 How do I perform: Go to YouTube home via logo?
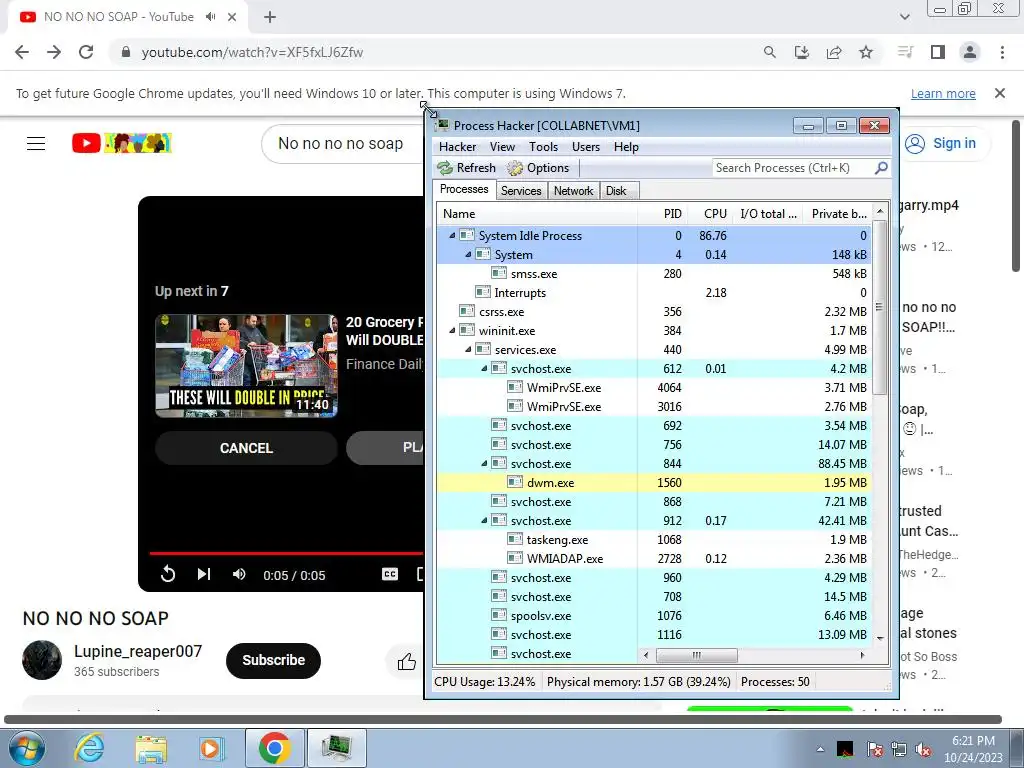(x=121, y=143)
